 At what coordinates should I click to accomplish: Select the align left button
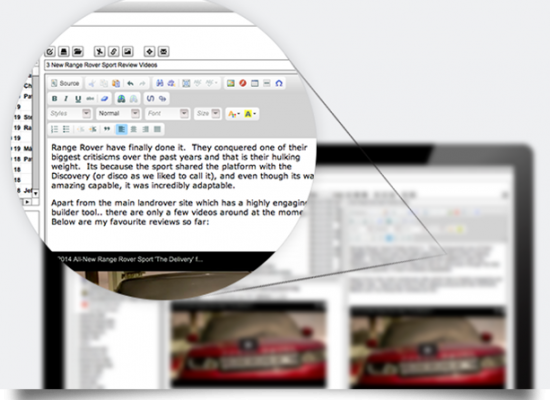point(121,129)
